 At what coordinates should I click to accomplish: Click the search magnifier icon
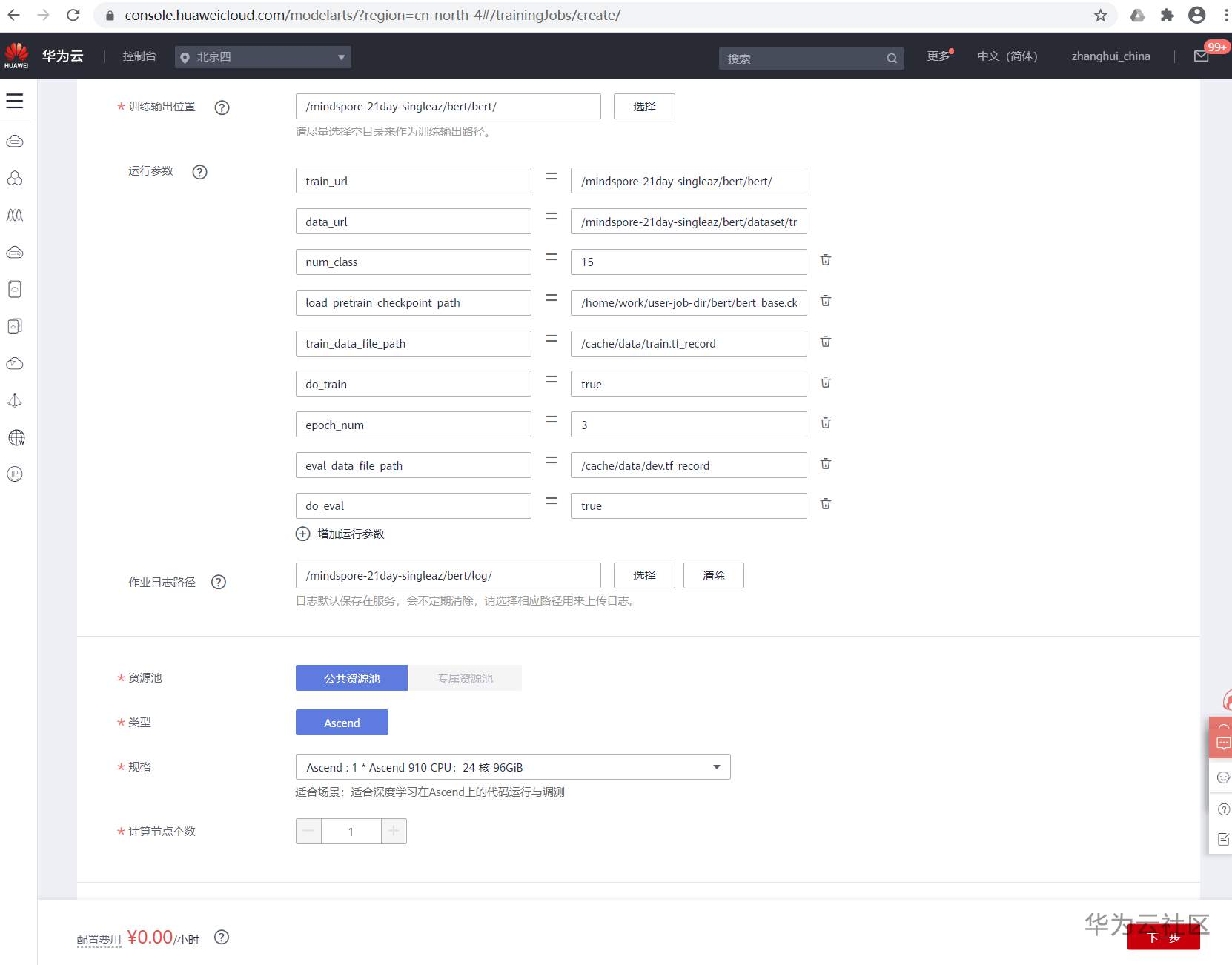coord(892,59)
